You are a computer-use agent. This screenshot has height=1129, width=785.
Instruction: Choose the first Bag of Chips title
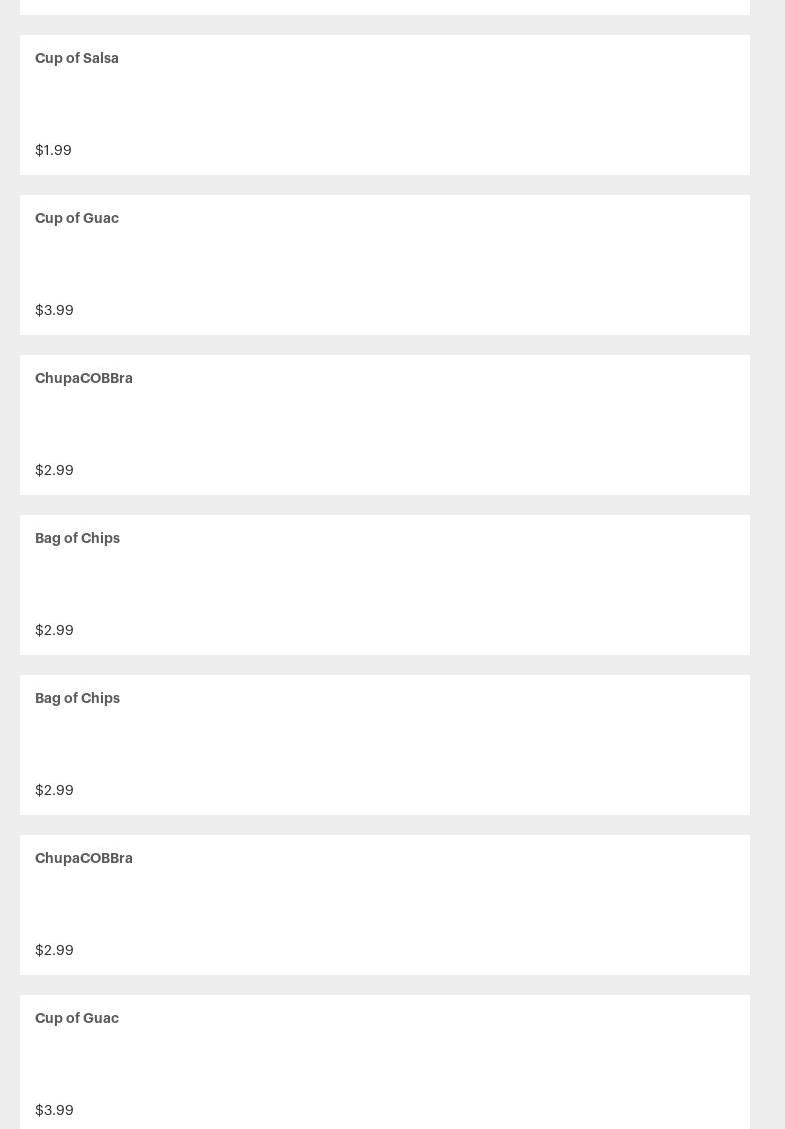[x=77, y=538]
